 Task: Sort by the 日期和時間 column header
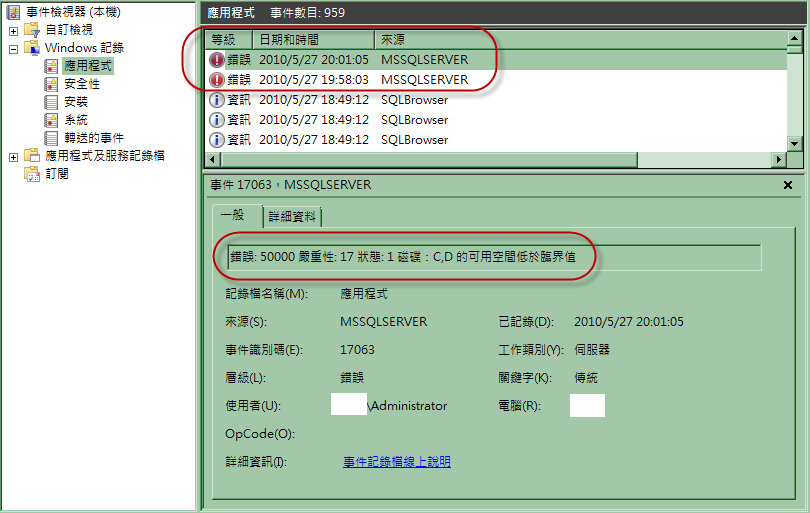[314, 39]
